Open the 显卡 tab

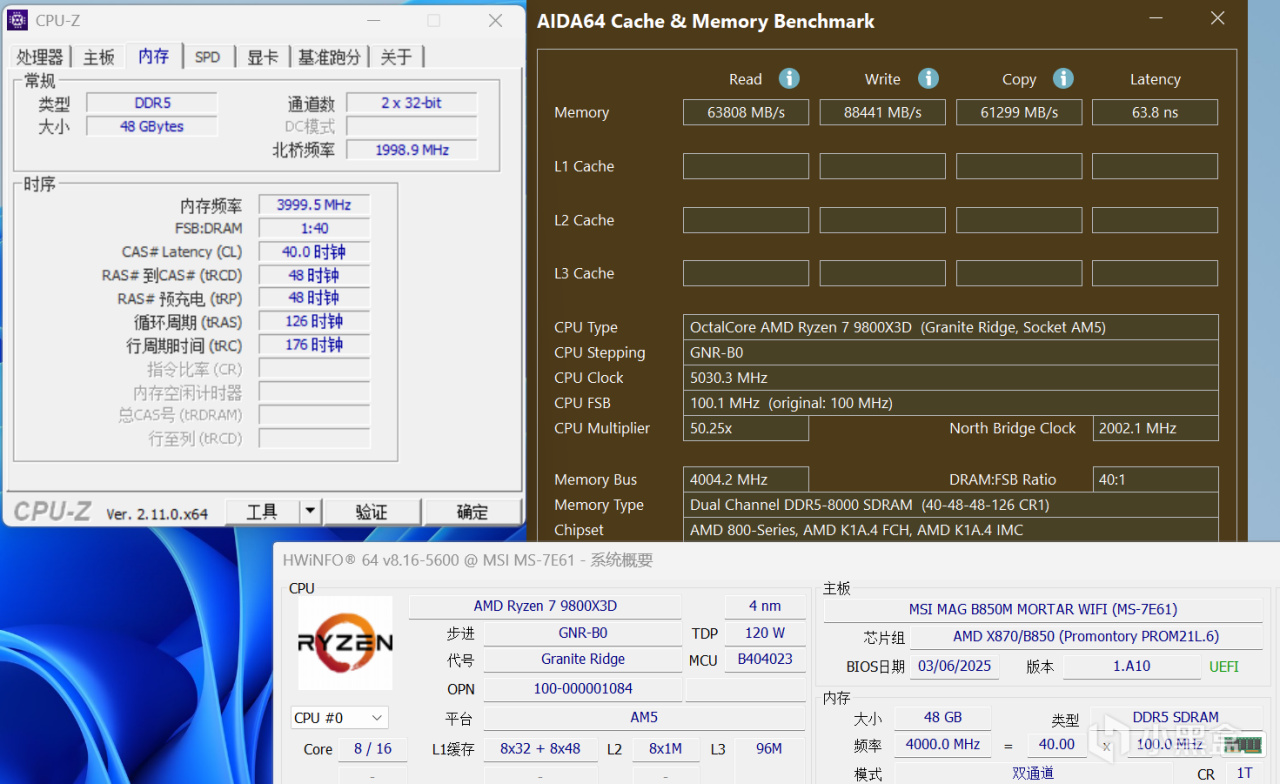point(263,57)
